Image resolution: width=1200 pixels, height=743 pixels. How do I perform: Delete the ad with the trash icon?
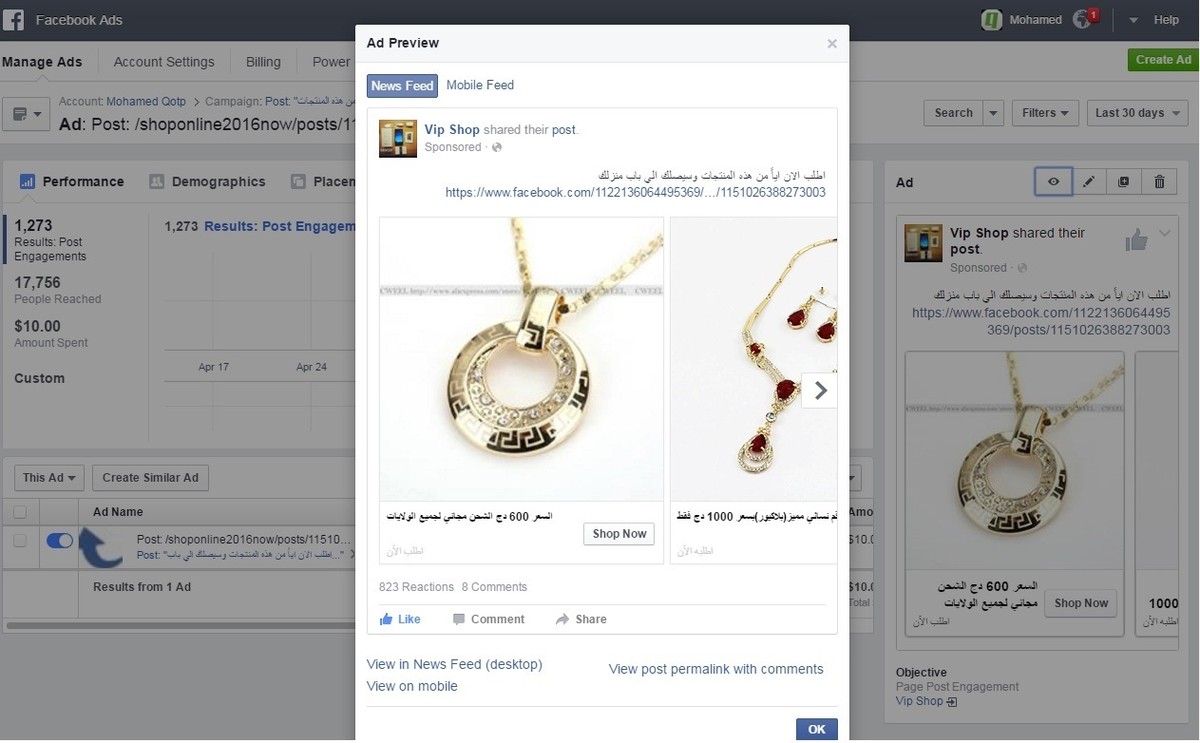[1159, 182]
